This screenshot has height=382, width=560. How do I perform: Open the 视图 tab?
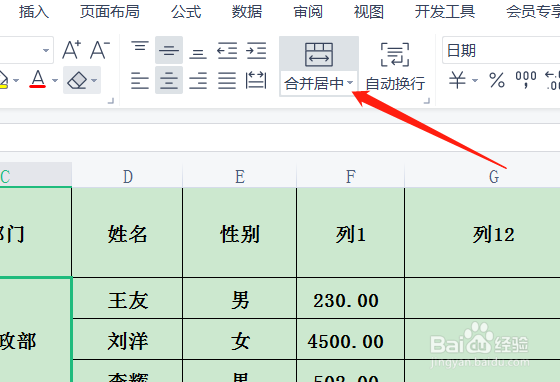click(x=369, y=12)
